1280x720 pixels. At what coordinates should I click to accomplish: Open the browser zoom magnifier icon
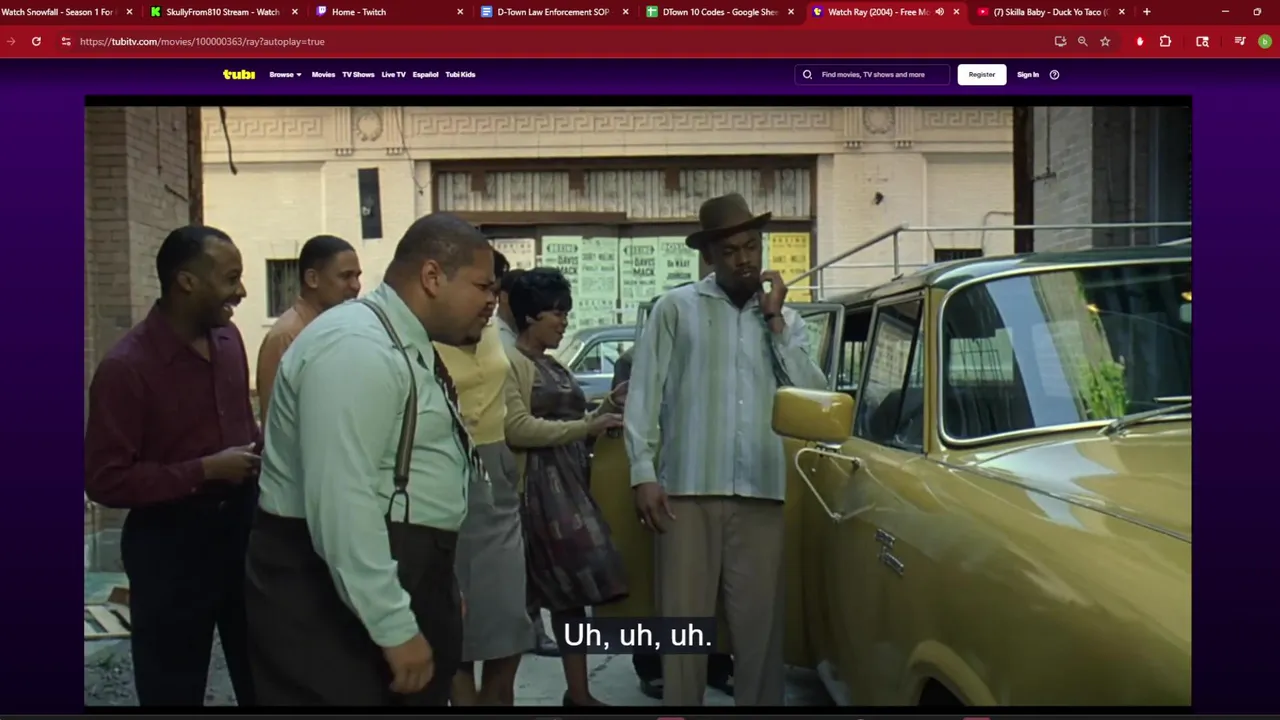[1082, 41]
